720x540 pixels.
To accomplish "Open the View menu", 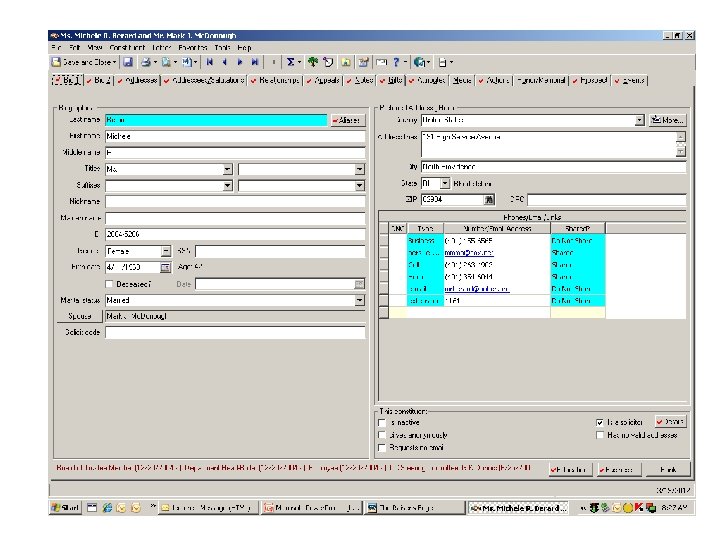I will click(95, 48).
